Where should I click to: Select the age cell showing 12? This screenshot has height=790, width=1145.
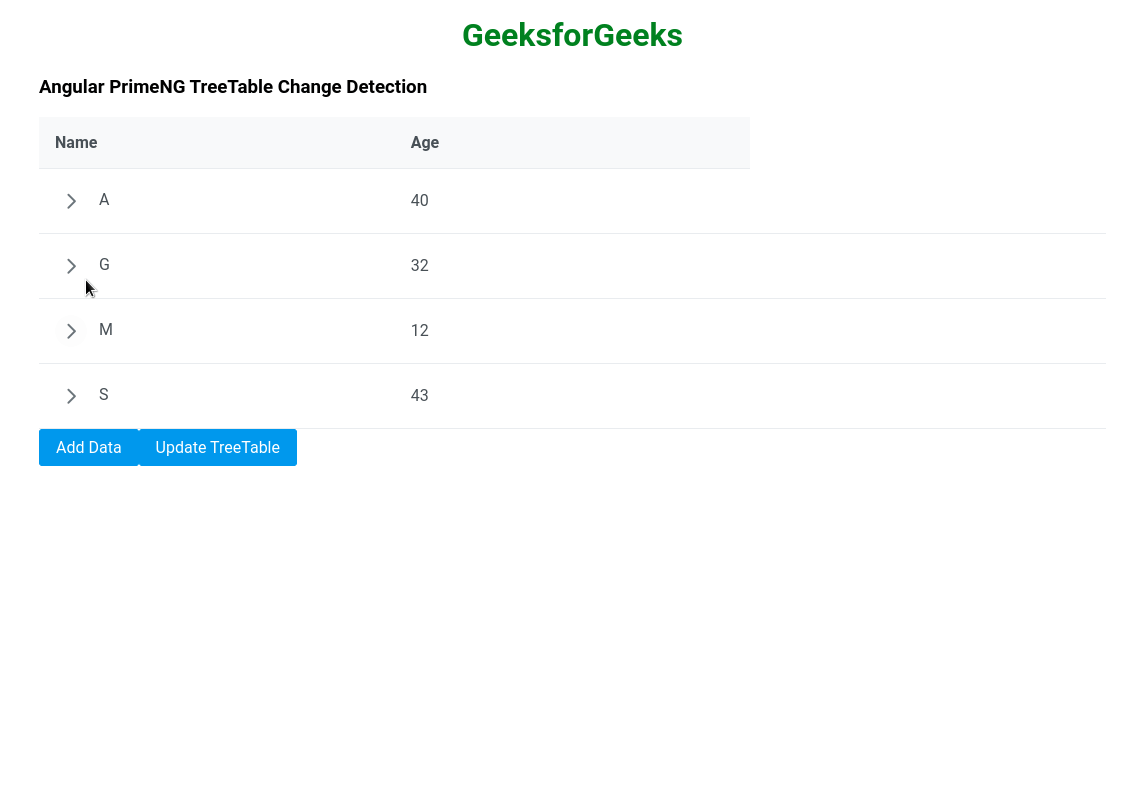pyautogui.click(x=419, y=331)
